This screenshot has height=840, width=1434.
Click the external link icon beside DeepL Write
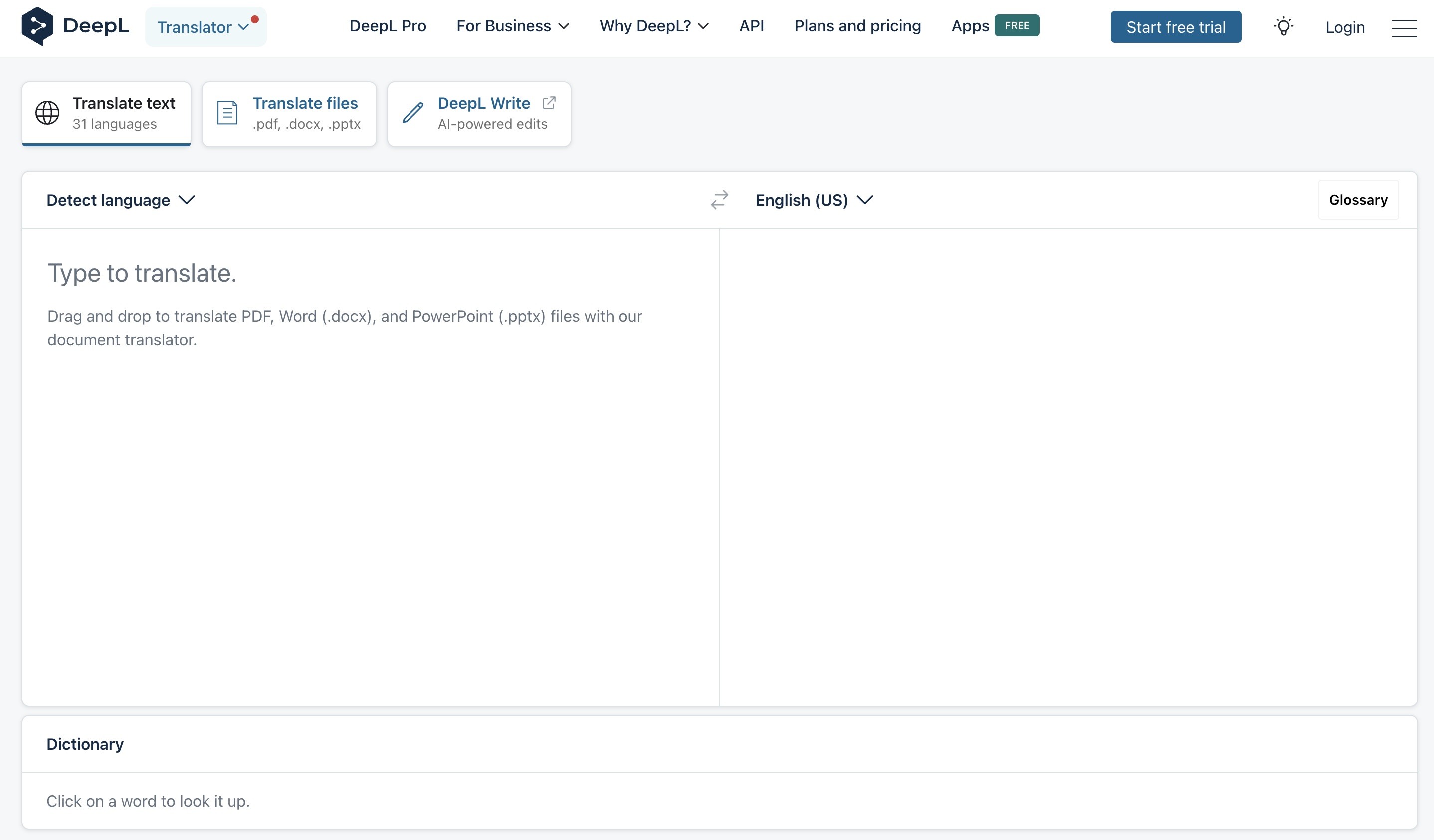549,103
